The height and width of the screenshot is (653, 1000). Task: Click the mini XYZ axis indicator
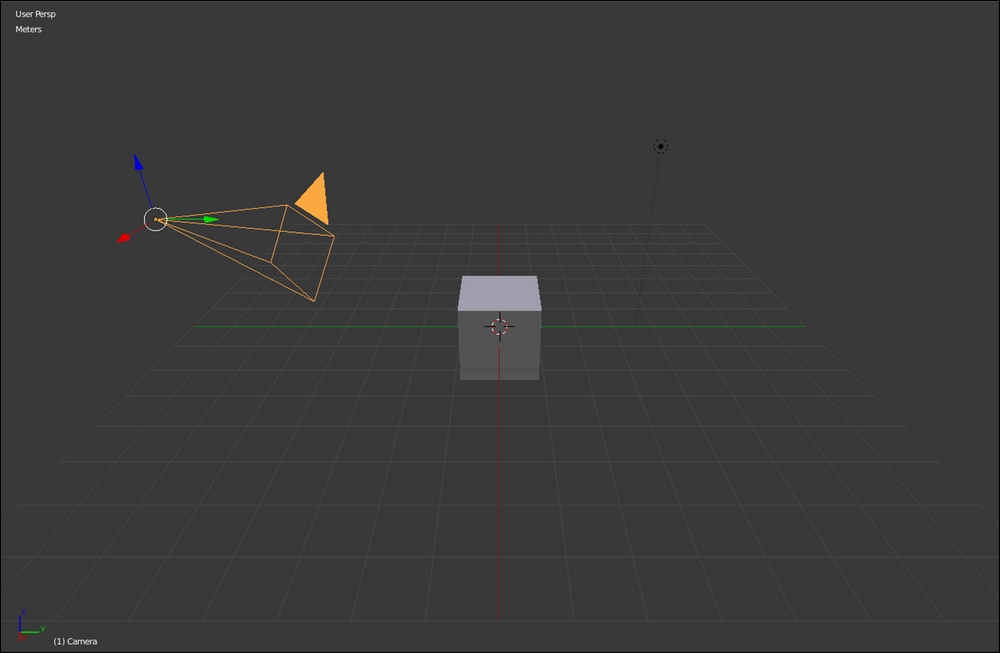pos(31,625)
